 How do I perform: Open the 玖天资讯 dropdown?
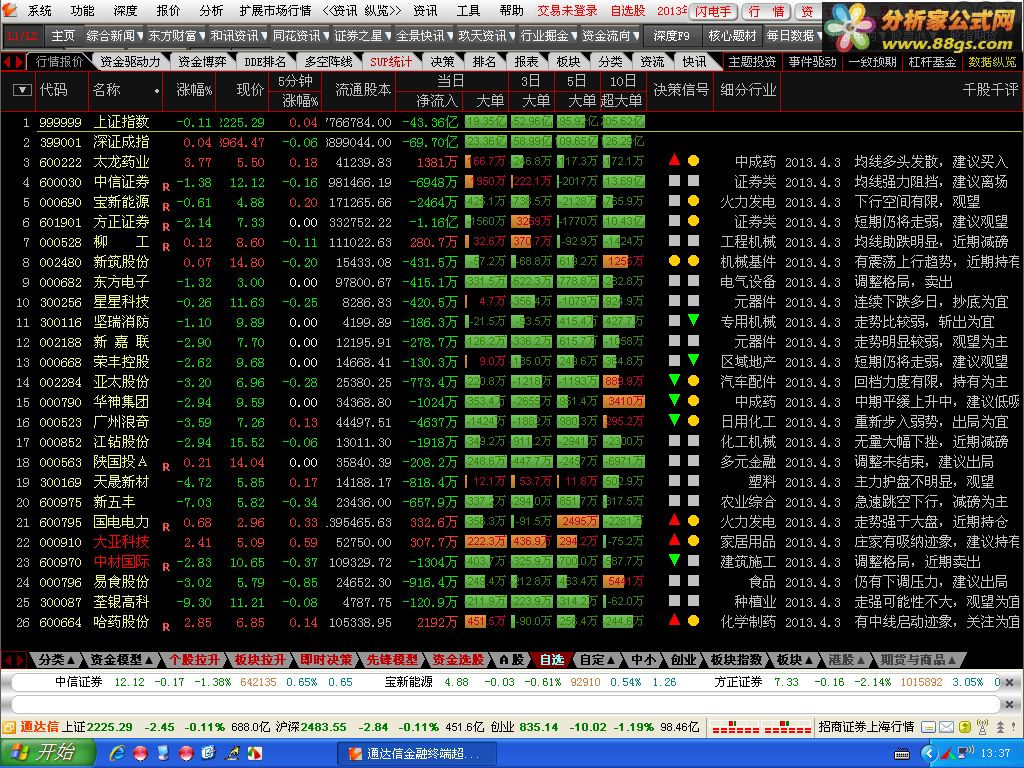pos(487,36)
